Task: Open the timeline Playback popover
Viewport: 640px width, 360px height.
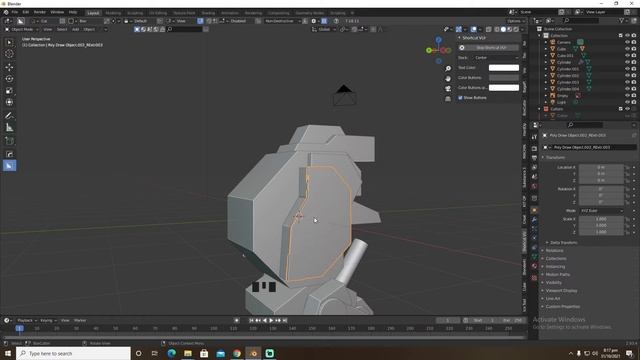Action: click(27, 320)
